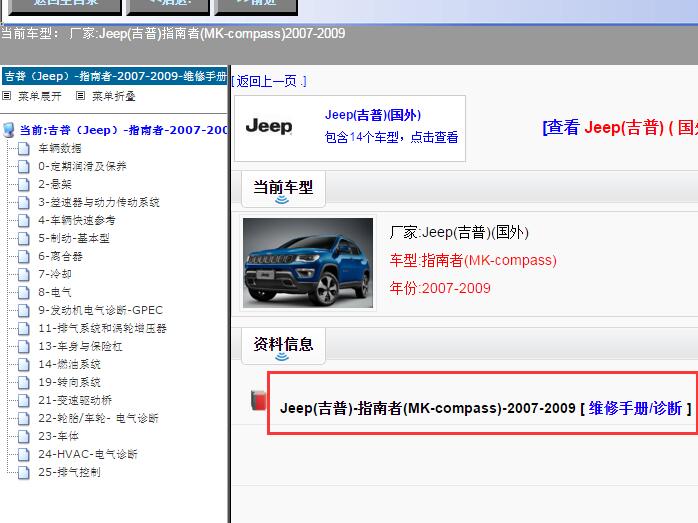Open the 23-车体 chapter
The width and height of the screenshot is (698, 523).
pos(58,436)
